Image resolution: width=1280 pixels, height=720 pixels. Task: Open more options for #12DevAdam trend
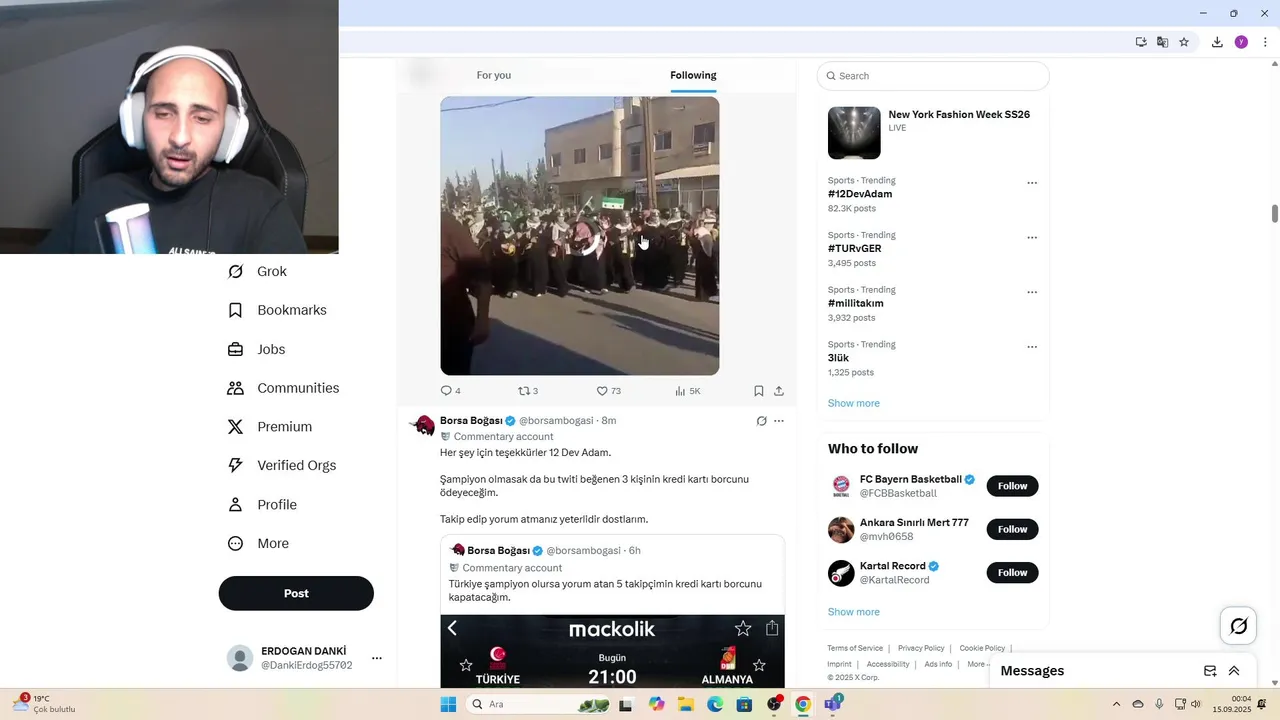[x=1032, y=183]
